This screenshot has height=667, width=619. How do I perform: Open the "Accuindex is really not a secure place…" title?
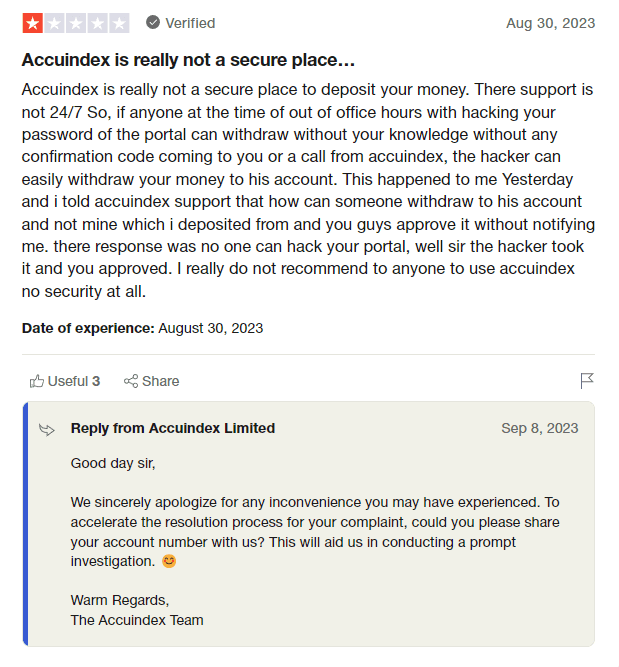(x=188, y=60)
